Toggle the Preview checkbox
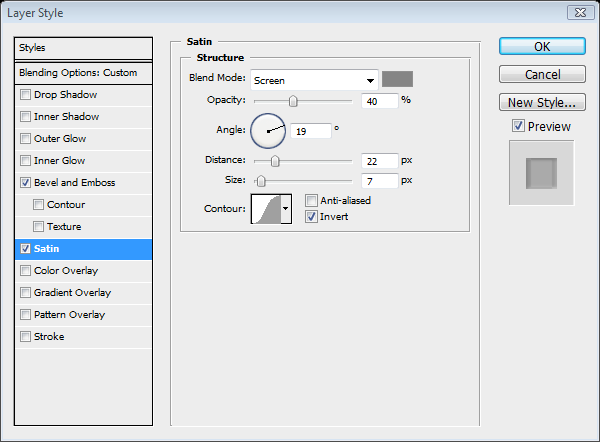Viewport: 600px width, 442px height. point(517,126)
